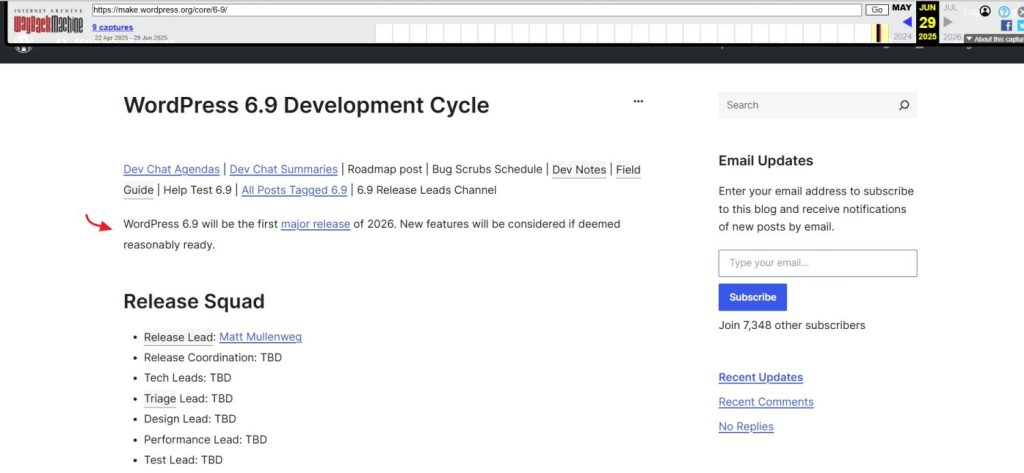Select the JUN 29 2025 capture date
The width and height of the screenshot is (1024, 473).
(927, 22)
